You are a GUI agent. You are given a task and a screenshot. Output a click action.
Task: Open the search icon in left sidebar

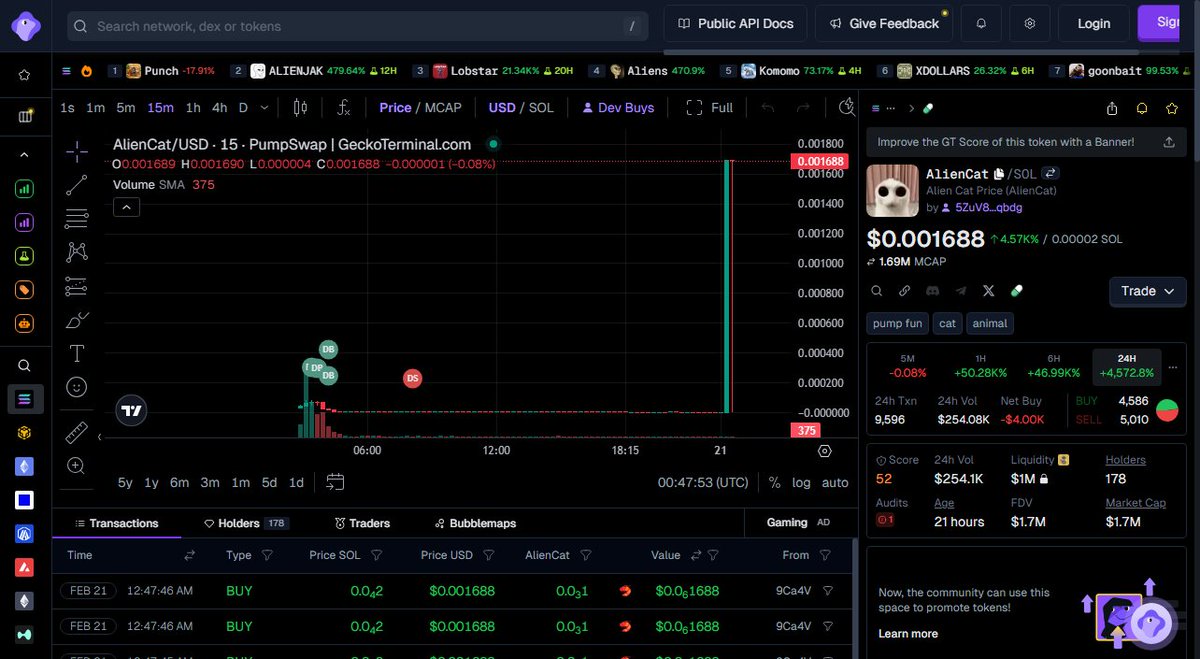[24, 366]
